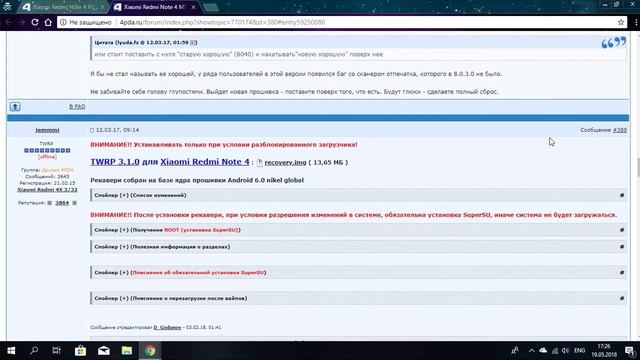
Task: Download the recovery.img attachment
Action: click(x=285, y=162)
